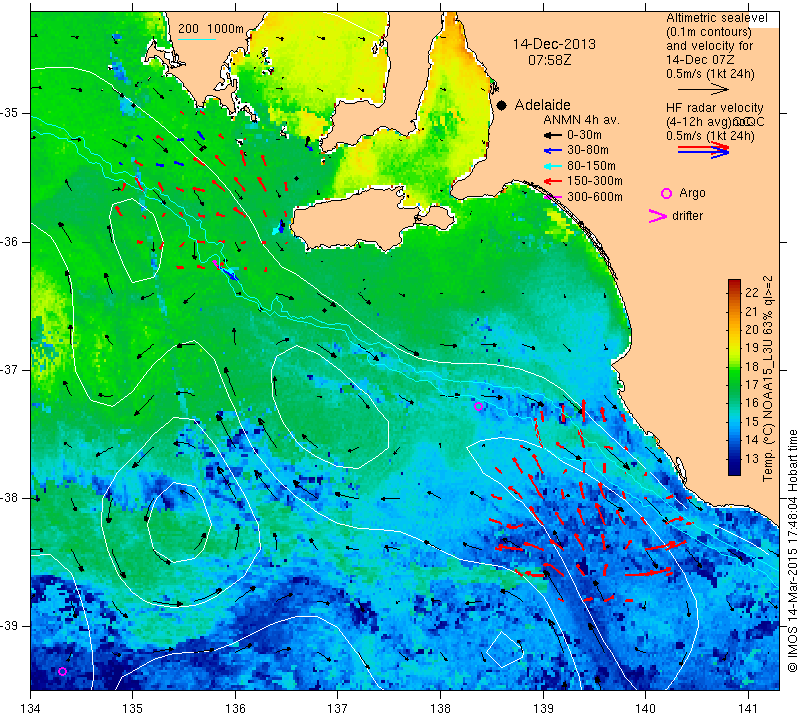Screen dimensions: 800x720
Task: Click the blue 30-80m legend arrow
Action: point(553,151)
